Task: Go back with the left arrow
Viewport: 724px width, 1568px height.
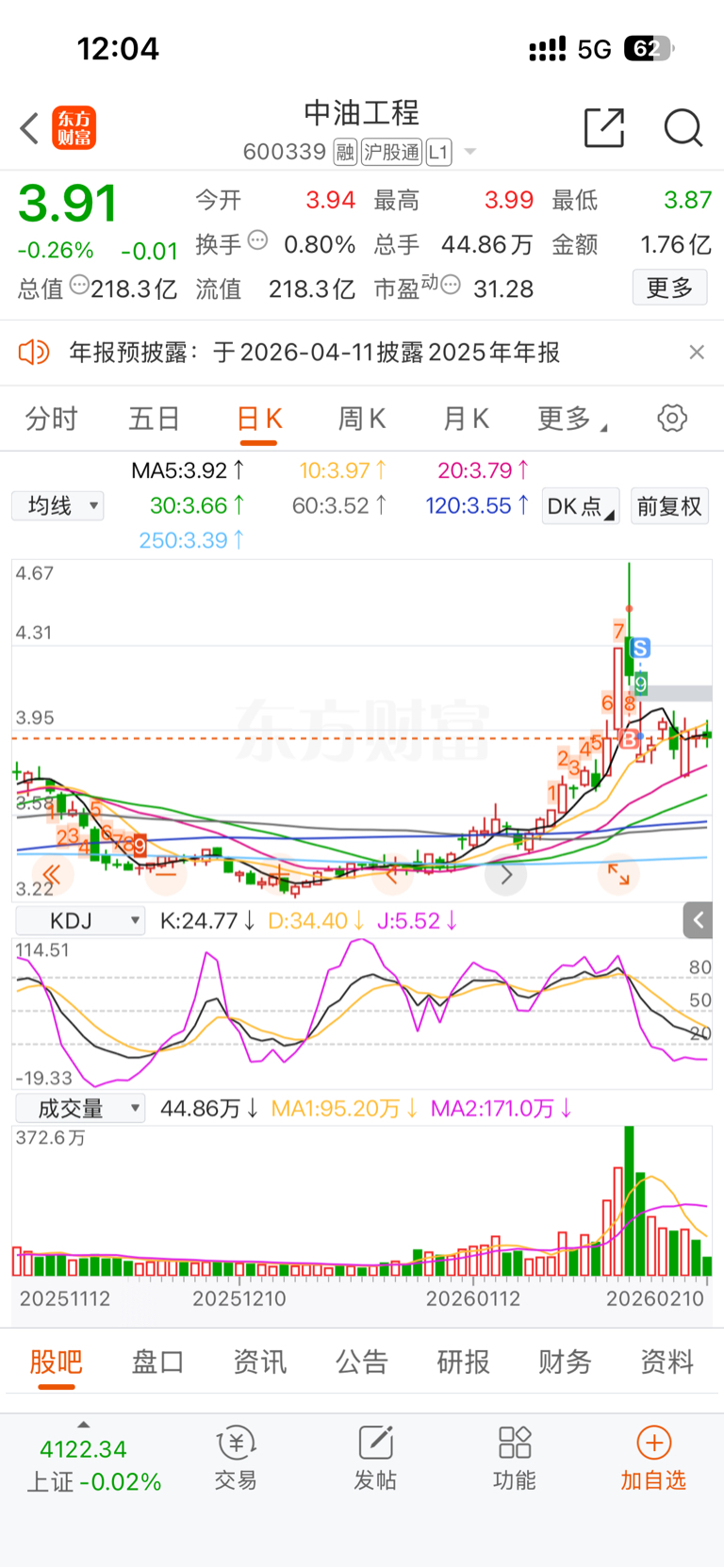Action: (29, 127)
